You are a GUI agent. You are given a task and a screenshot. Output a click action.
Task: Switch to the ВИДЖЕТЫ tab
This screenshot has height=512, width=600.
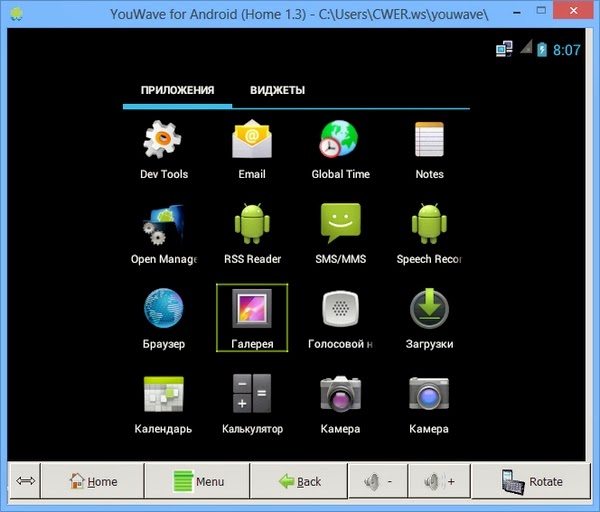(x=277, y=90)
